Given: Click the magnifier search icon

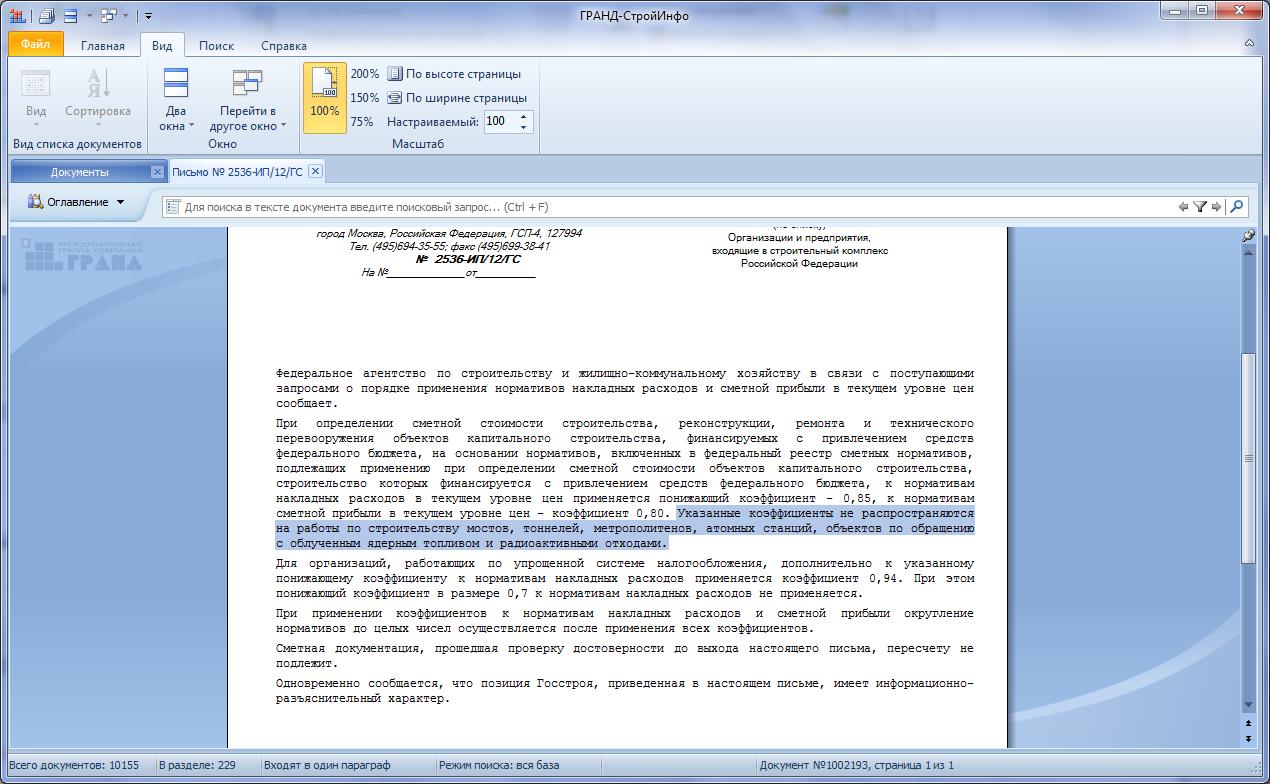Looking at the screenshot, I should [x=1237, y=207].
